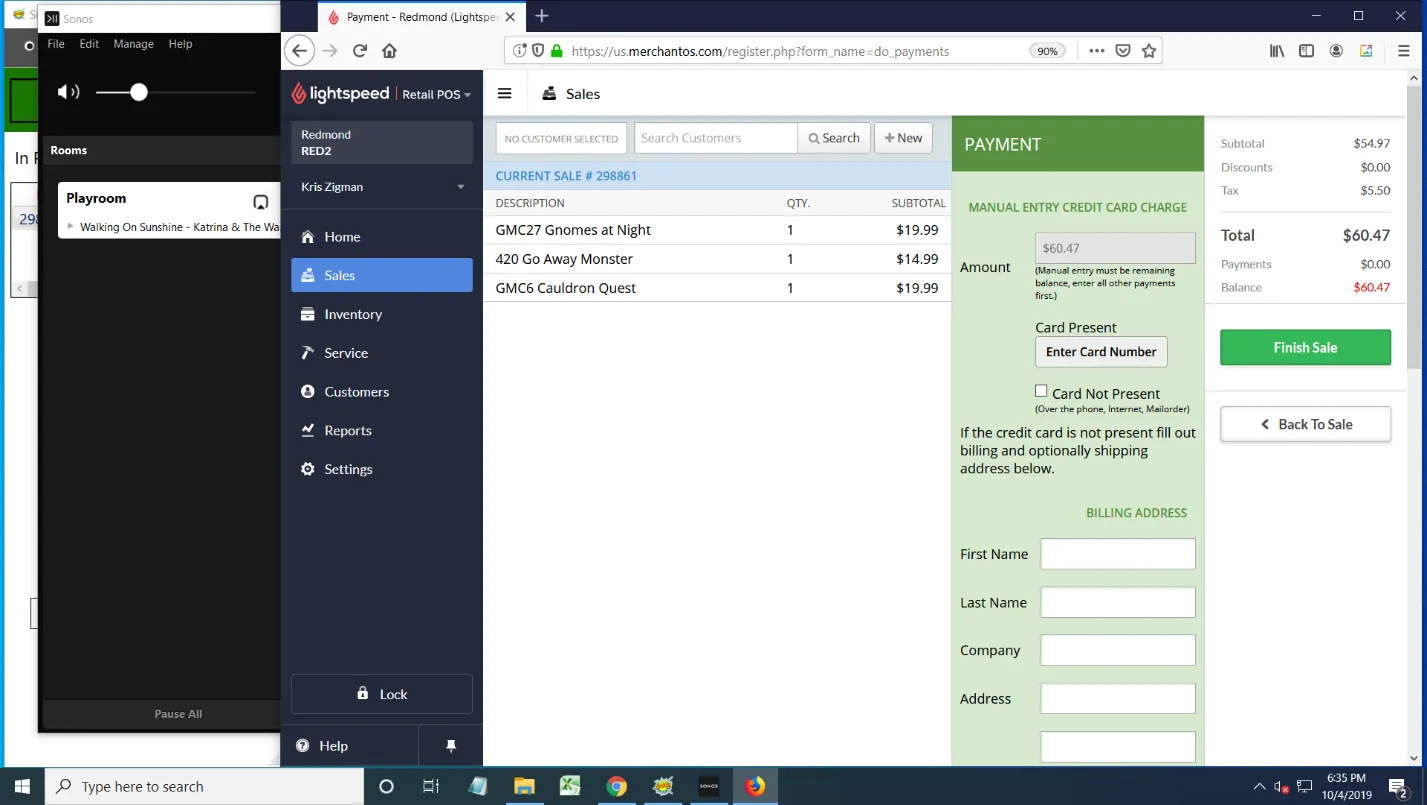Click Pause All in Sonos window
Image resolution: width=1427 pixels, height=805 pixels.
(178, 714)
